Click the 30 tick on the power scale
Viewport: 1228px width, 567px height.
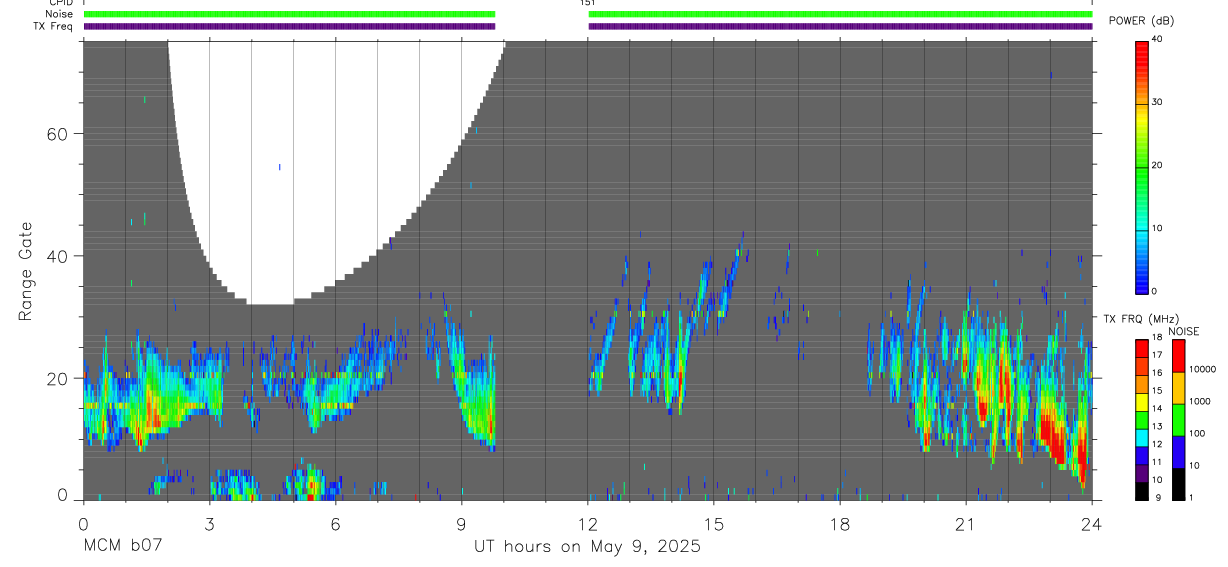point(1158,102)
